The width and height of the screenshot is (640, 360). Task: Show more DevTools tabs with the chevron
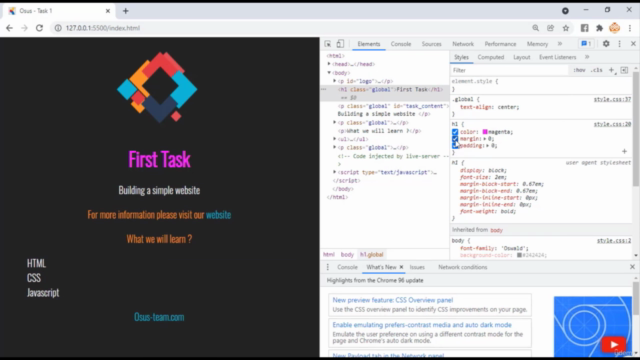coord(560,44)
